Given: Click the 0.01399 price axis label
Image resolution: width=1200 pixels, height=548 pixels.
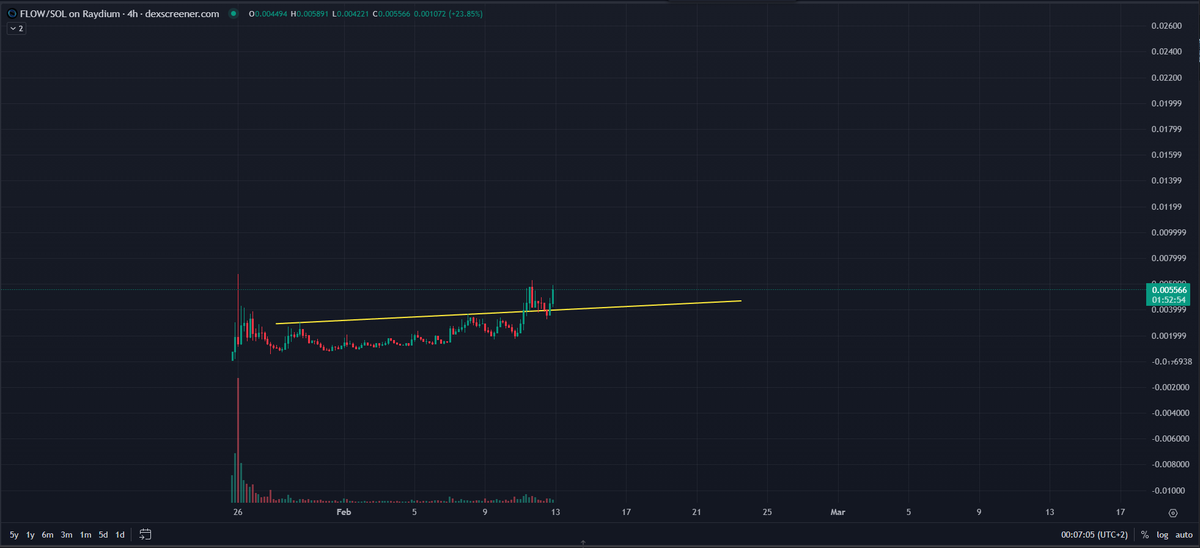Looking at the screenshot, I should tap(1168, 180).
